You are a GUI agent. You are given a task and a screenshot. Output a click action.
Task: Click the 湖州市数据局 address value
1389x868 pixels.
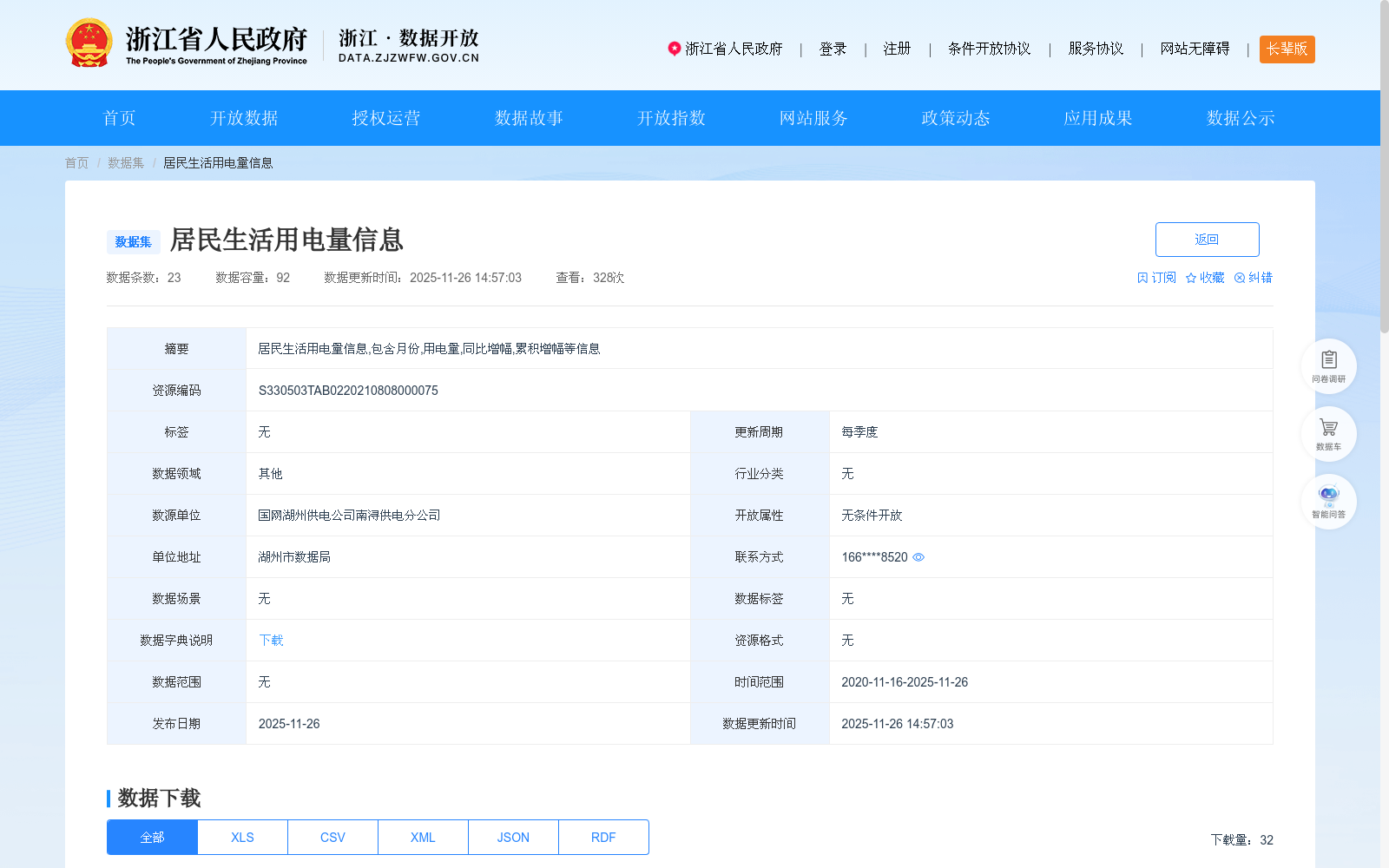click(x=294, y=557)
